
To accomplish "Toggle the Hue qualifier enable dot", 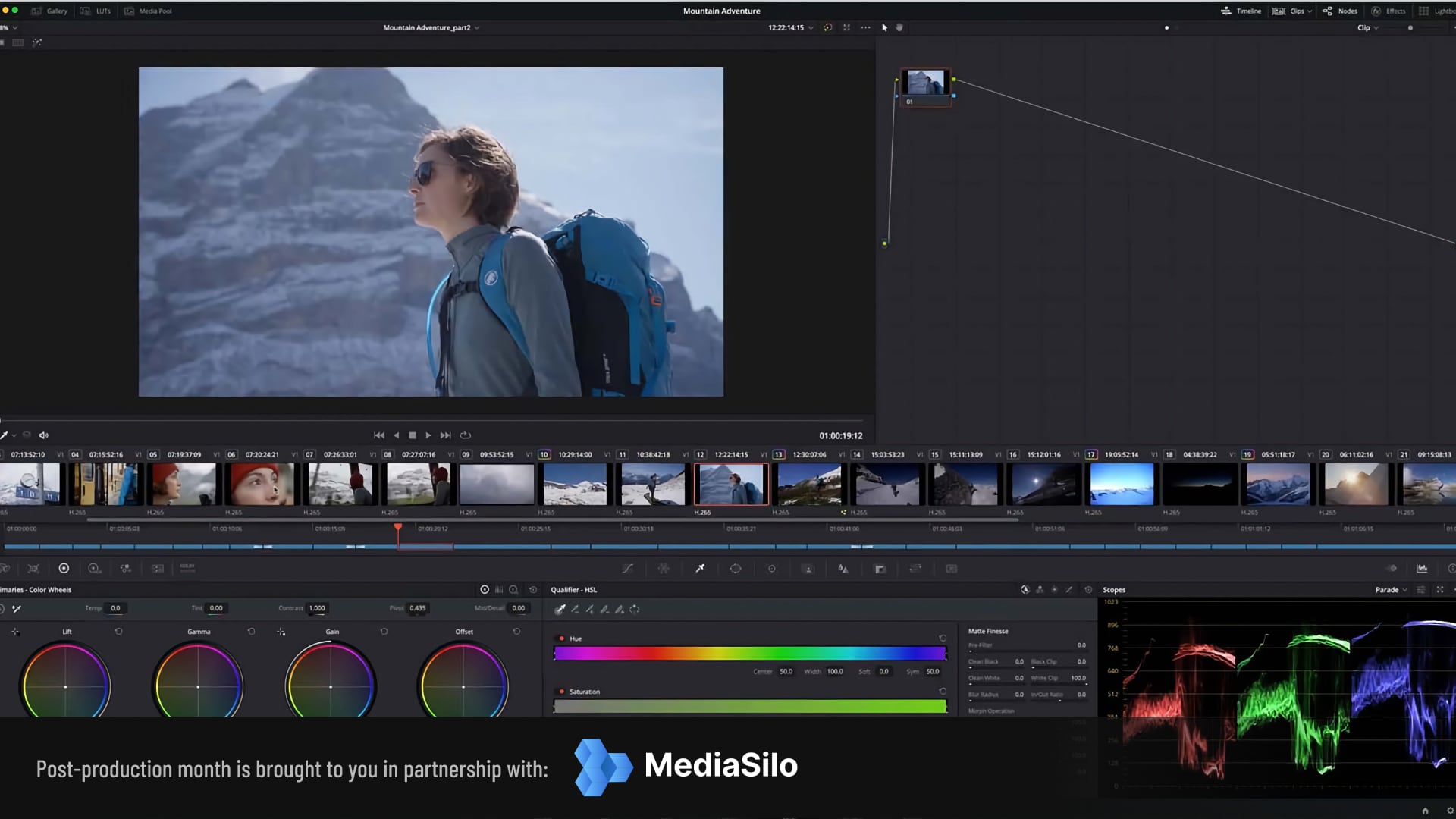I will [x=561, y=639].
